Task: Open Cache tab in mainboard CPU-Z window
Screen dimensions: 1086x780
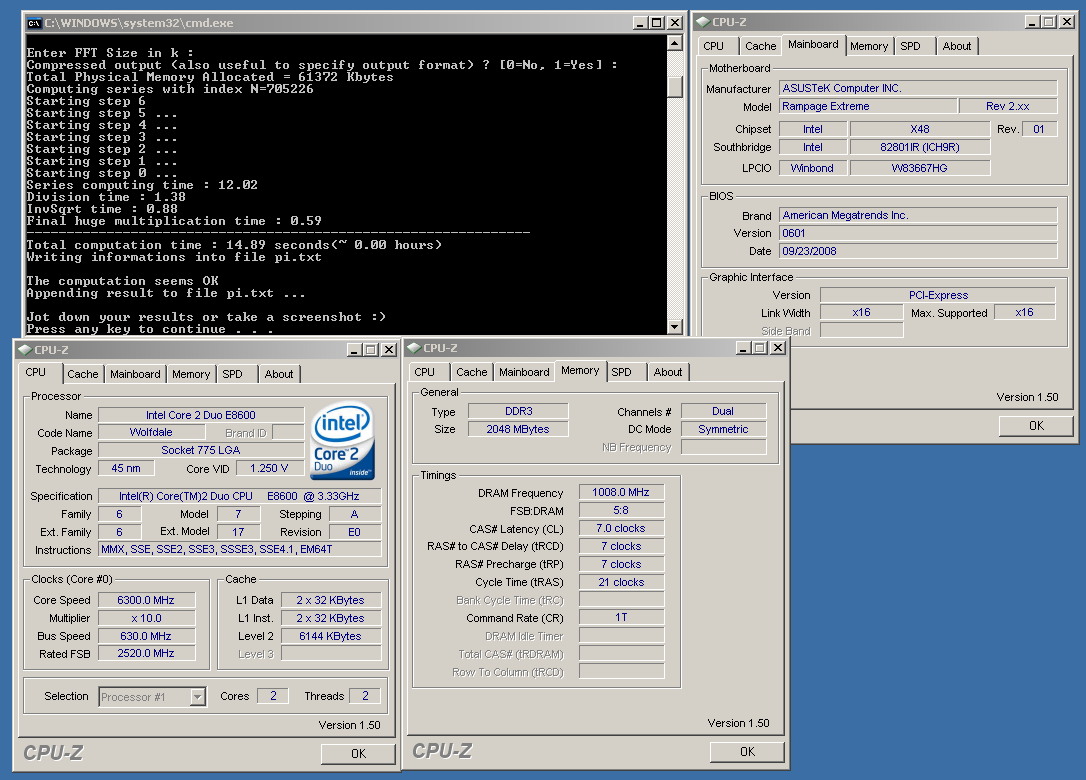Action: tap(760, 46)
